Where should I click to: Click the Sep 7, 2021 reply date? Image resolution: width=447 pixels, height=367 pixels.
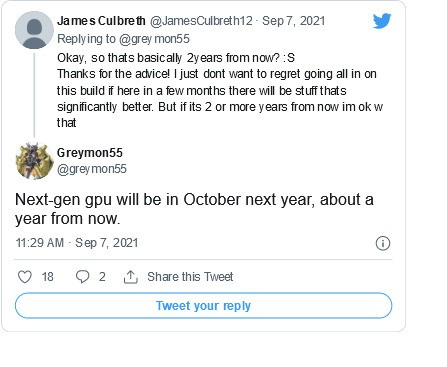pyautogui.click(x=293, y=21)
